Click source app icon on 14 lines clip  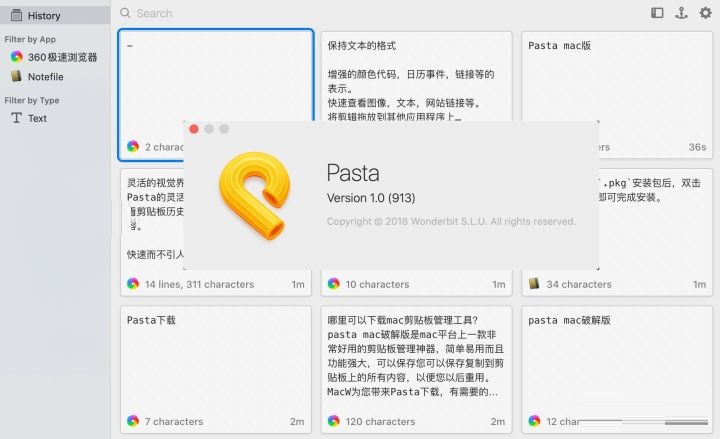[133, 284]
